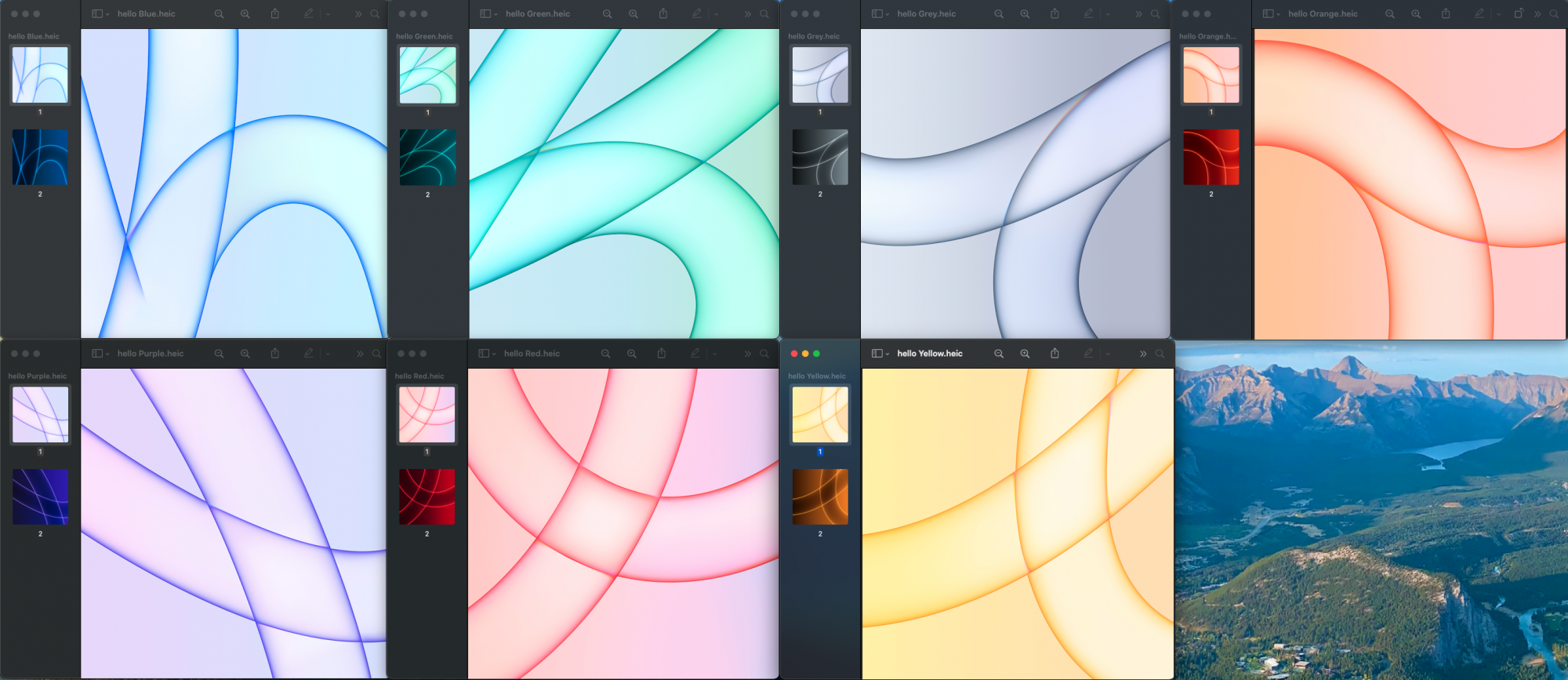Search within the hello Red.heic window
Screen dimensions: 1568x680
(x=764, y=354)
